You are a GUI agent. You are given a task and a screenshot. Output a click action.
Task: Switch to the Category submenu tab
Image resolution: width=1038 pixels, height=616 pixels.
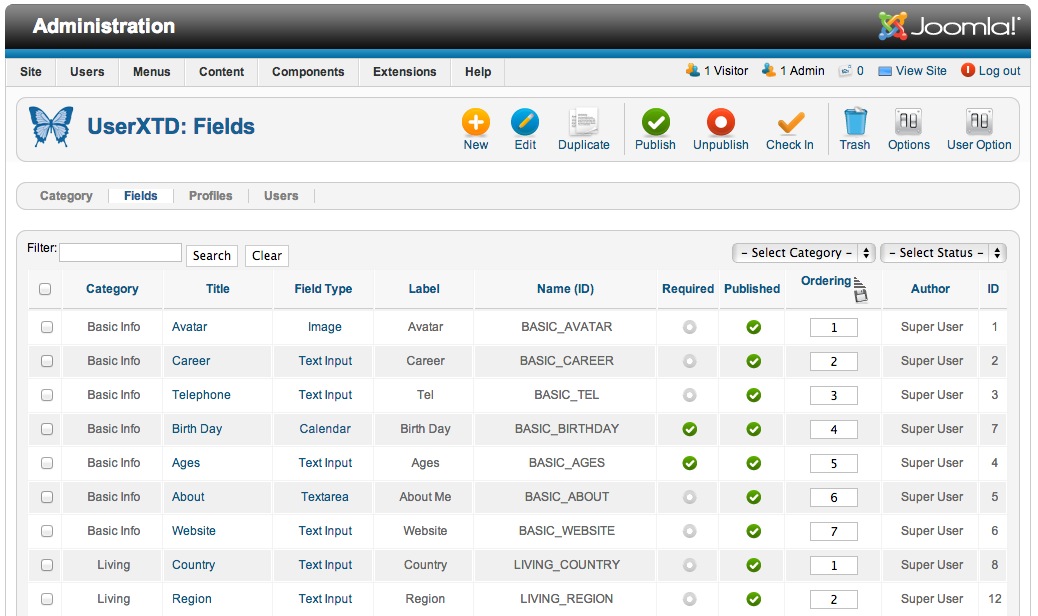pos(66,196)
